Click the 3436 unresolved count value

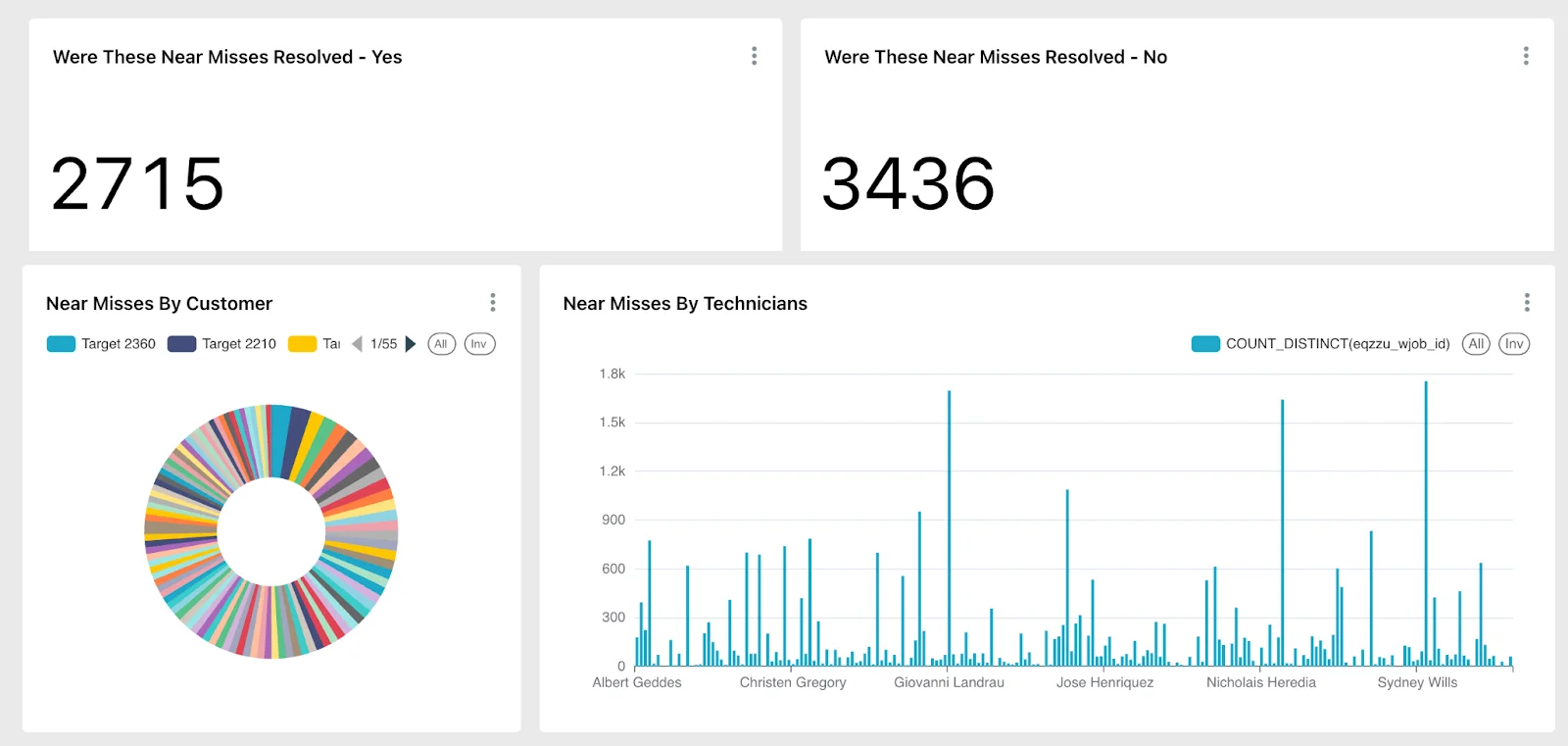point(908,183)
